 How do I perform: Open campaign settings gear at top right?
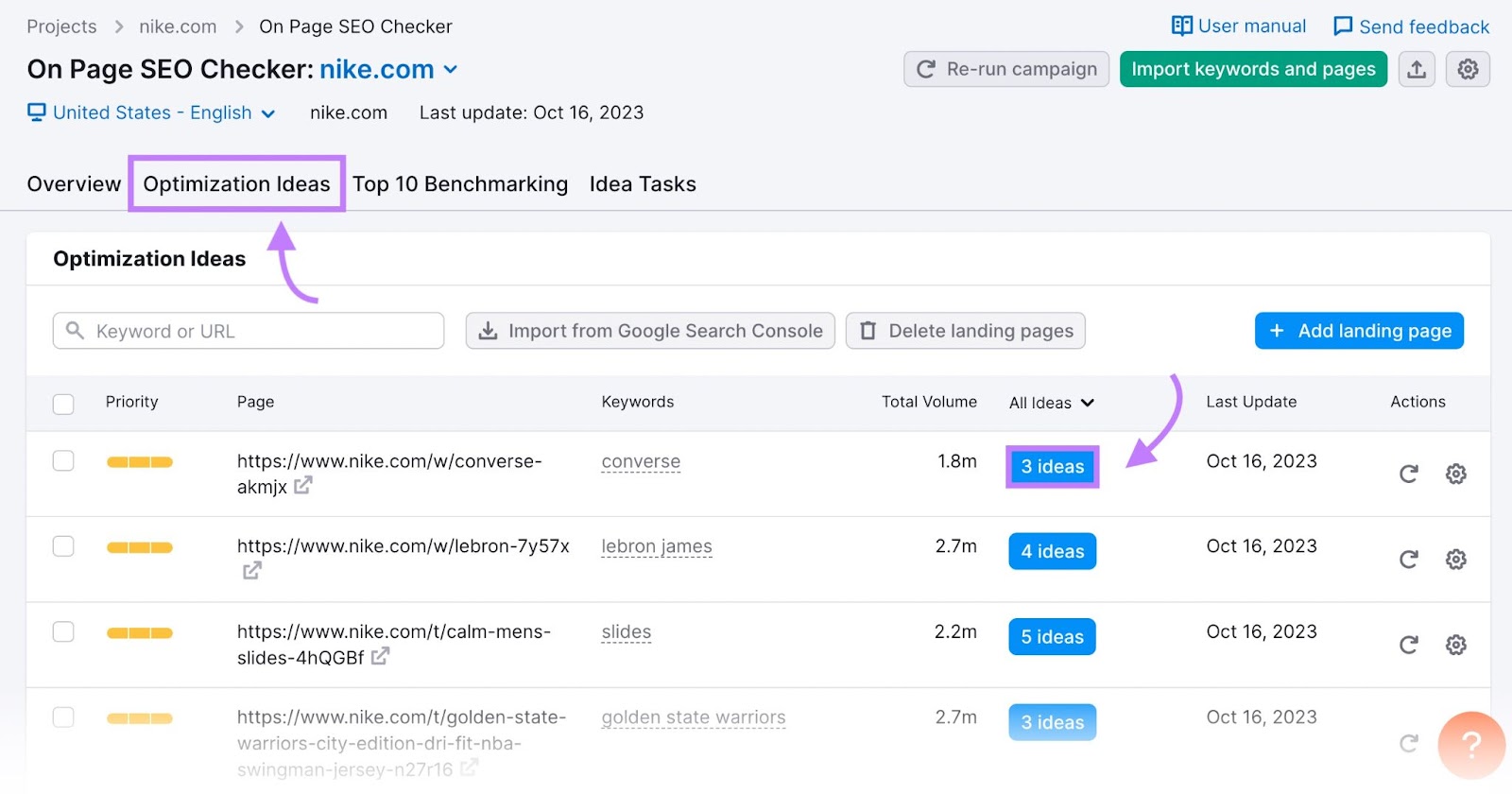pyautogui.click(x=1468, y=69)
